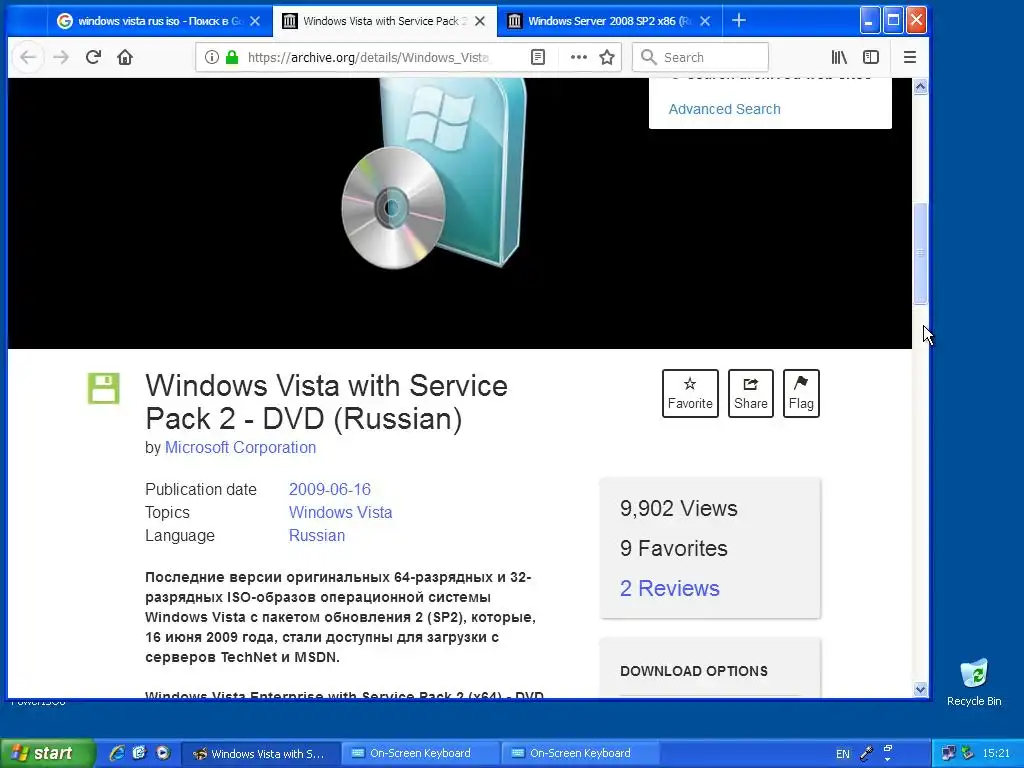Click the page scrollbar up arrow
Image resolution: width=1024 pixels, height=768 pixels.
[x=920, y=86]
